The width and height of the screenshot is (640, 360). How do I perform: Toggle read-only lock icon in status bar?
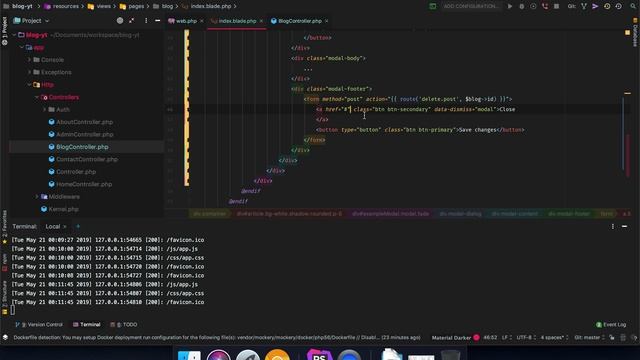click(x=612, y=338)
